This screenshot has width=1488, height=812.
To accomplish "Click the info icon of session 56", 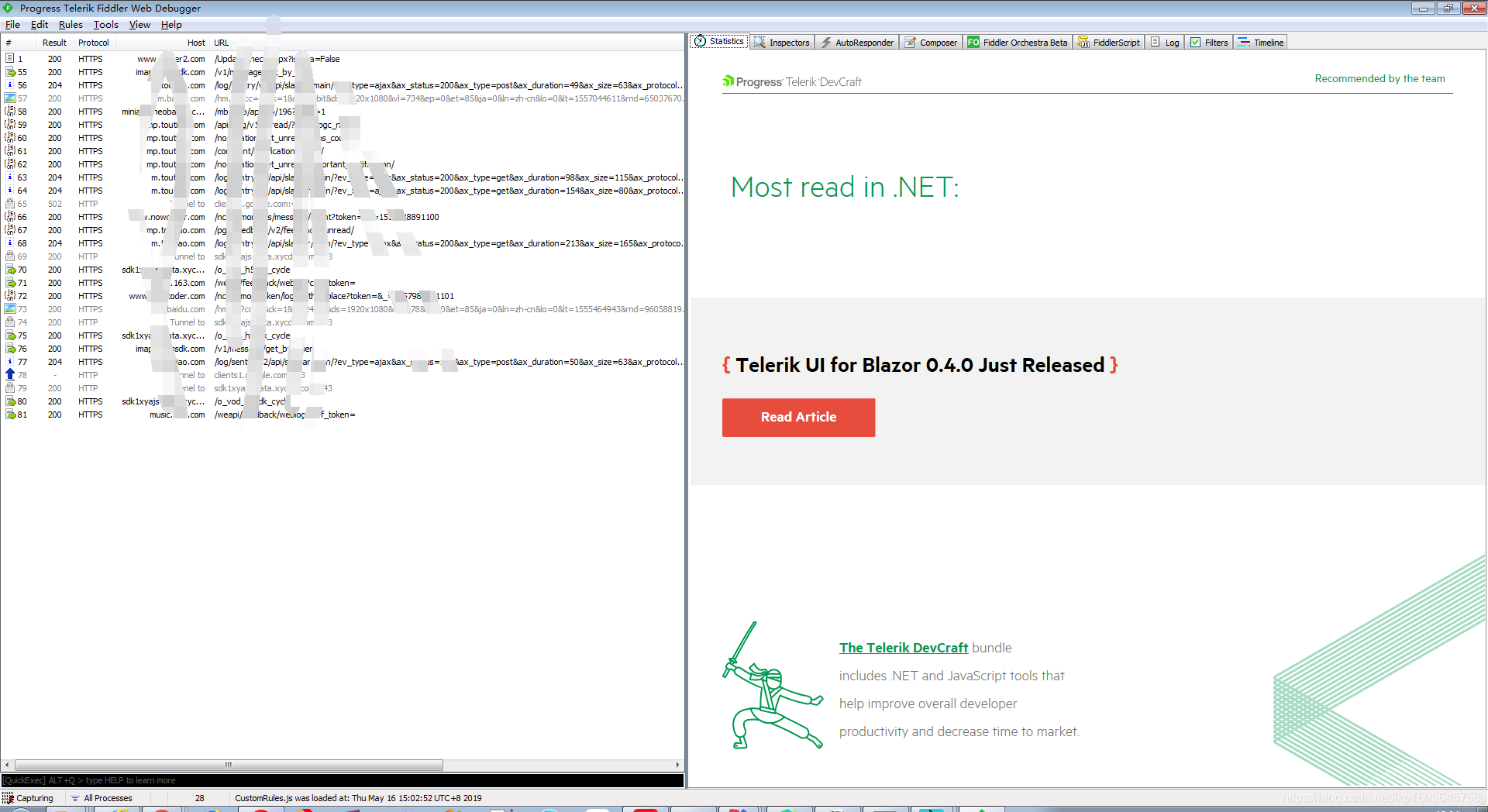I will coord(10,85).
